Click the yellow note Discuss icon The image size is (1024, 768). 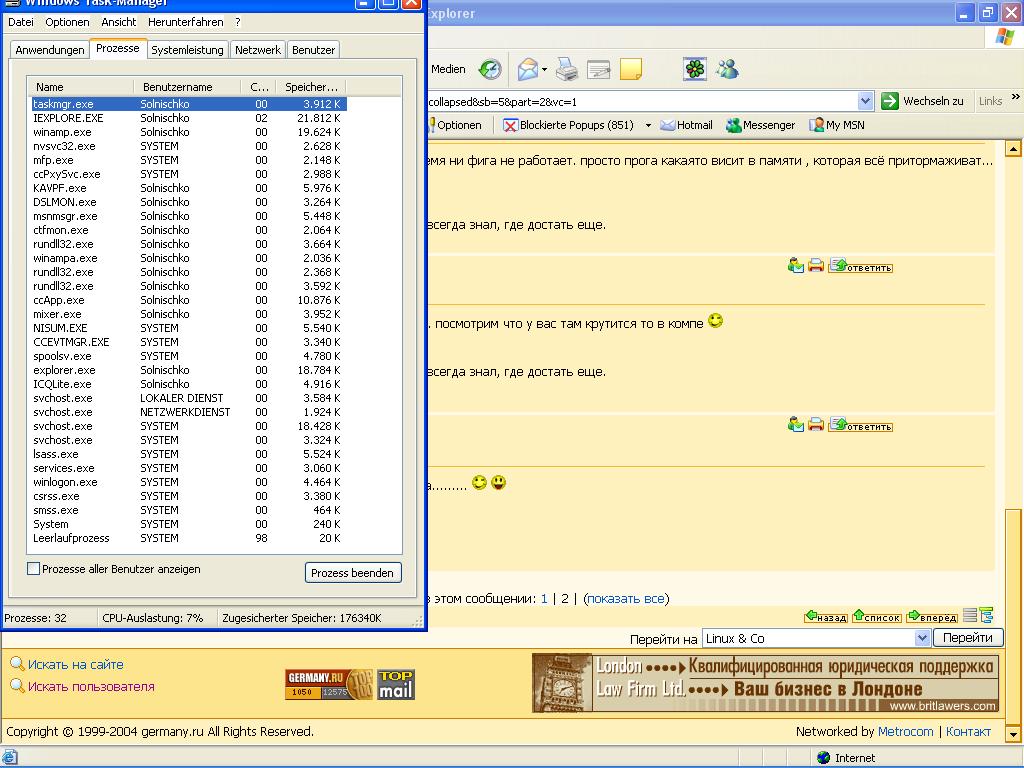coord(630,69)
